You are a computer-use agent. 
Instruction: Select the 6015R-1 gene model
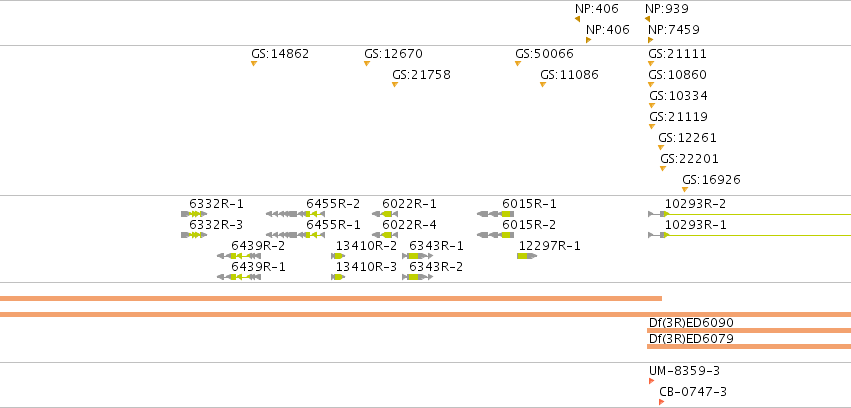pyautogui.click(x=496, y=214)
